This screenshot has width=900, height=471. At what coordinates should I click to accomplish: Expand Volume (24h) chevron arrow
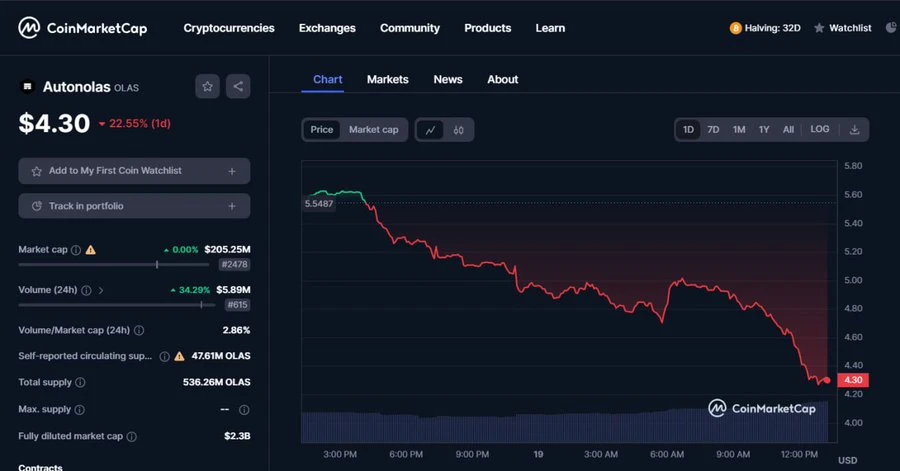101,290
